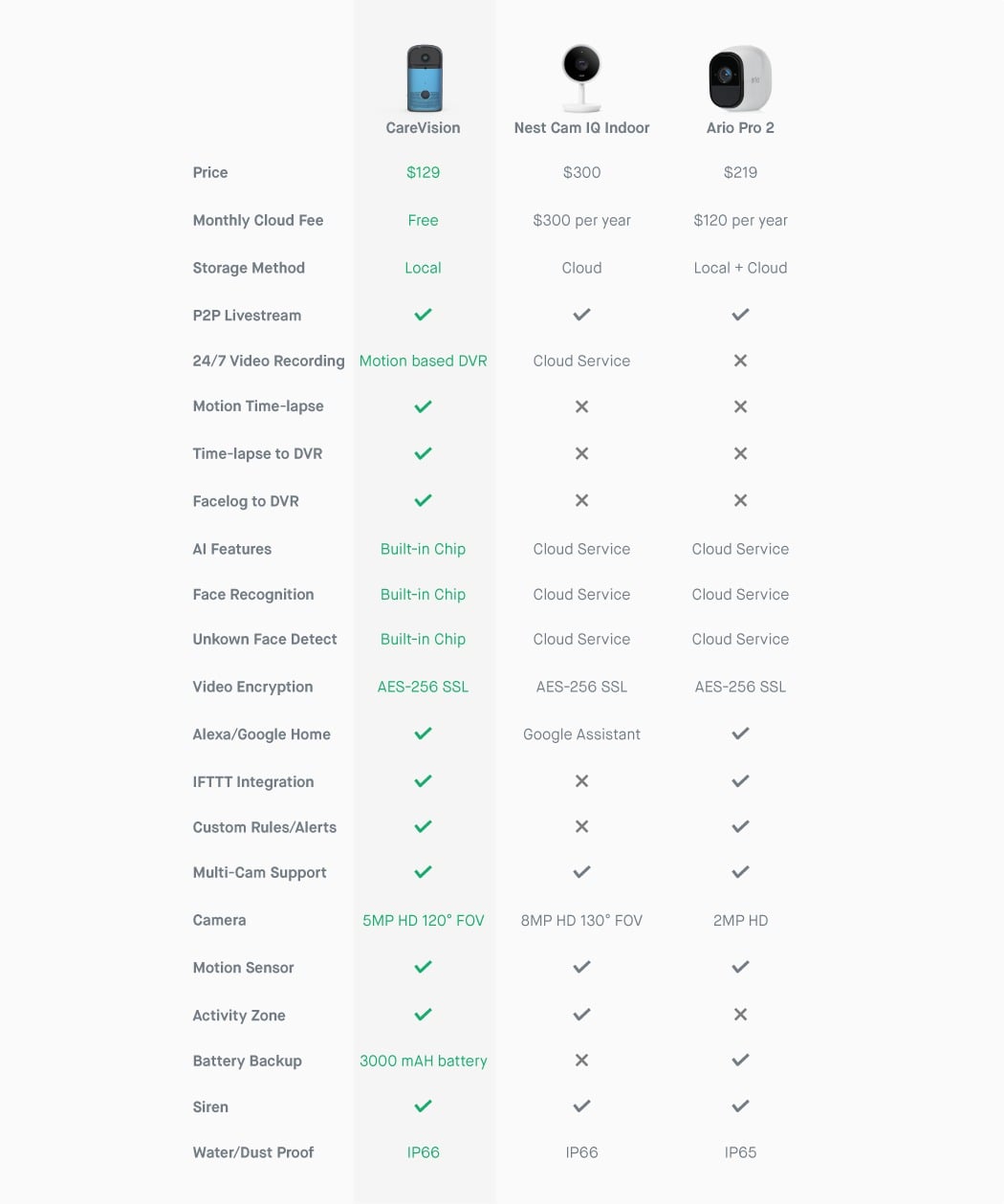
Task: Click the CareVision doorbell camera image
Action: (424, 78)
